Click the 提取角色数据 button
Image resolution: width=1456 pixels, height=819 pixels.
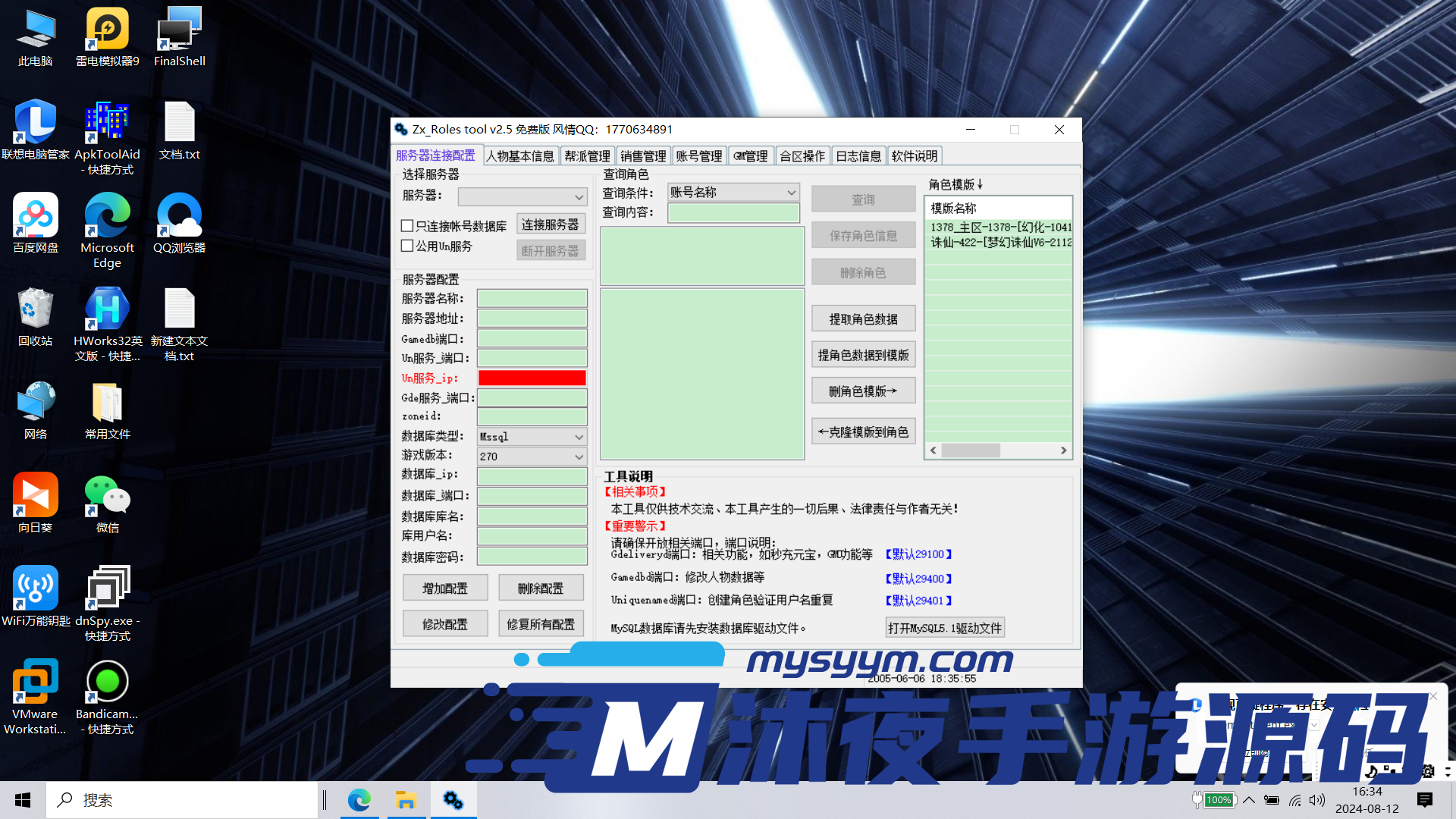click(x=863, y=319)
